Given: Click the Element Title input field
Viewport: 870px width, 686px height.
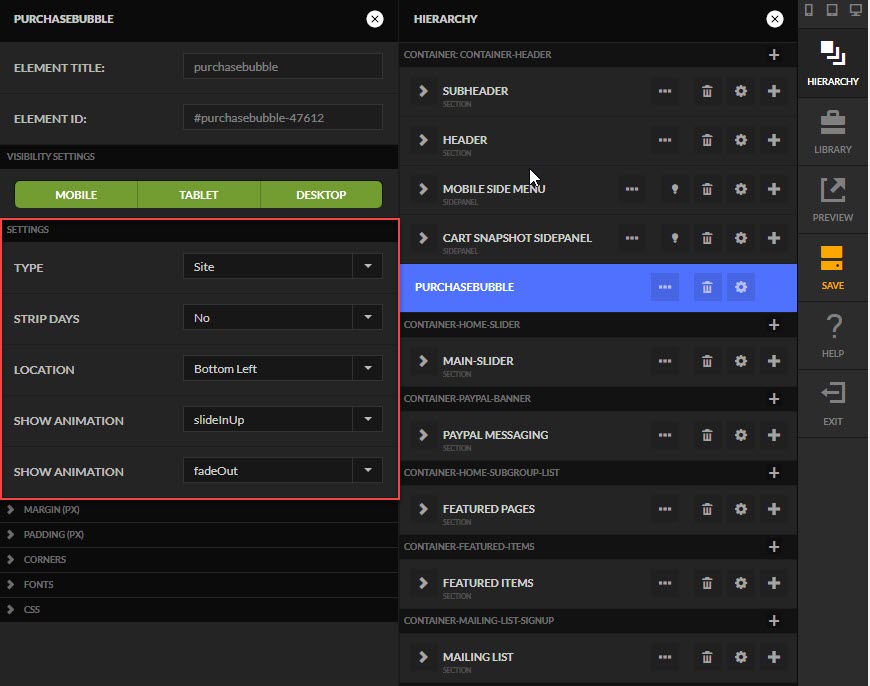Looking at the screenshot, I should (282, 67).
